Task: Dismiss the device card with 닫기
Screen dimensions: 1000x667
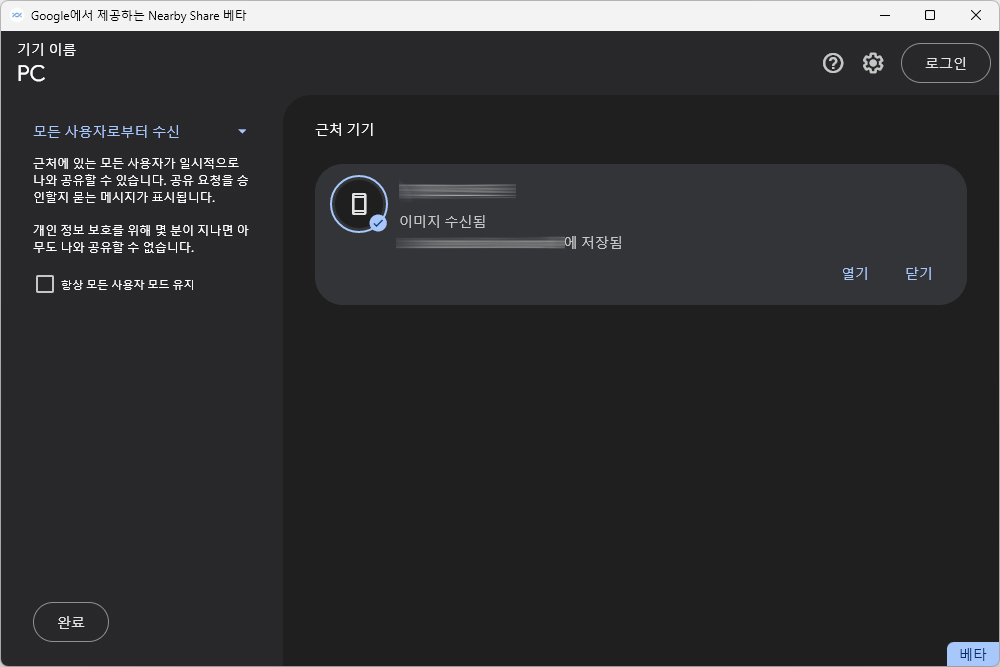Action: [919, 273]
